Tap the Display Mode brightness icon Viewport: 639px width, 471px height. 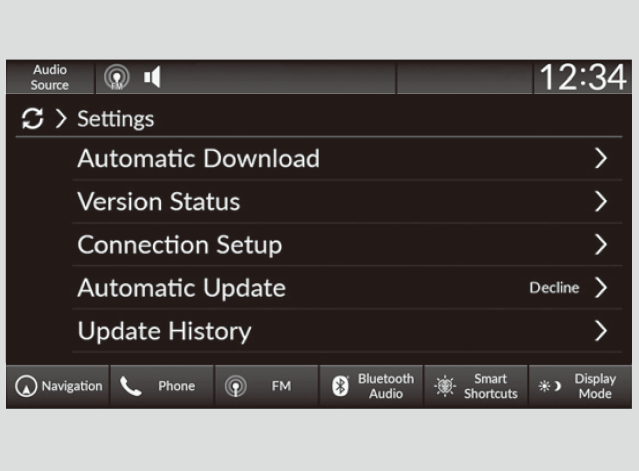pos(549,387)
